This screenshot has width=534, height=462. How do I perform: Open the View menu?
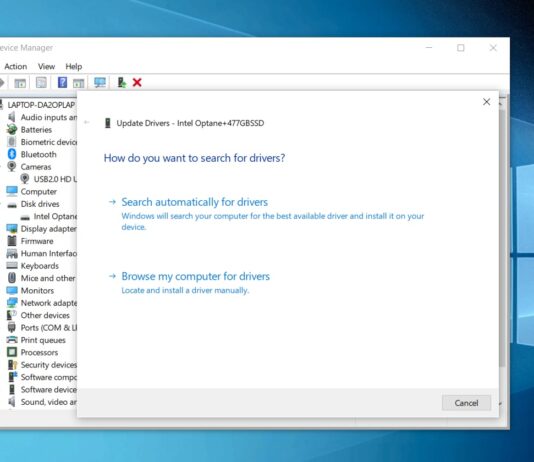[x=46, y=66]
